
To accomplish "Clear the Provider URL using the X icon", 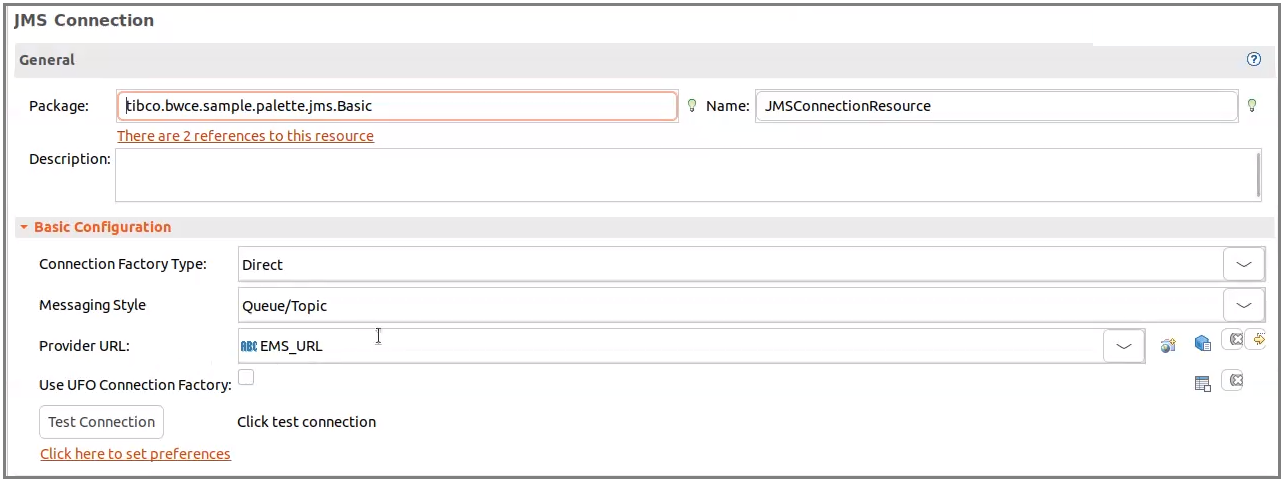I will (1236, 340).
